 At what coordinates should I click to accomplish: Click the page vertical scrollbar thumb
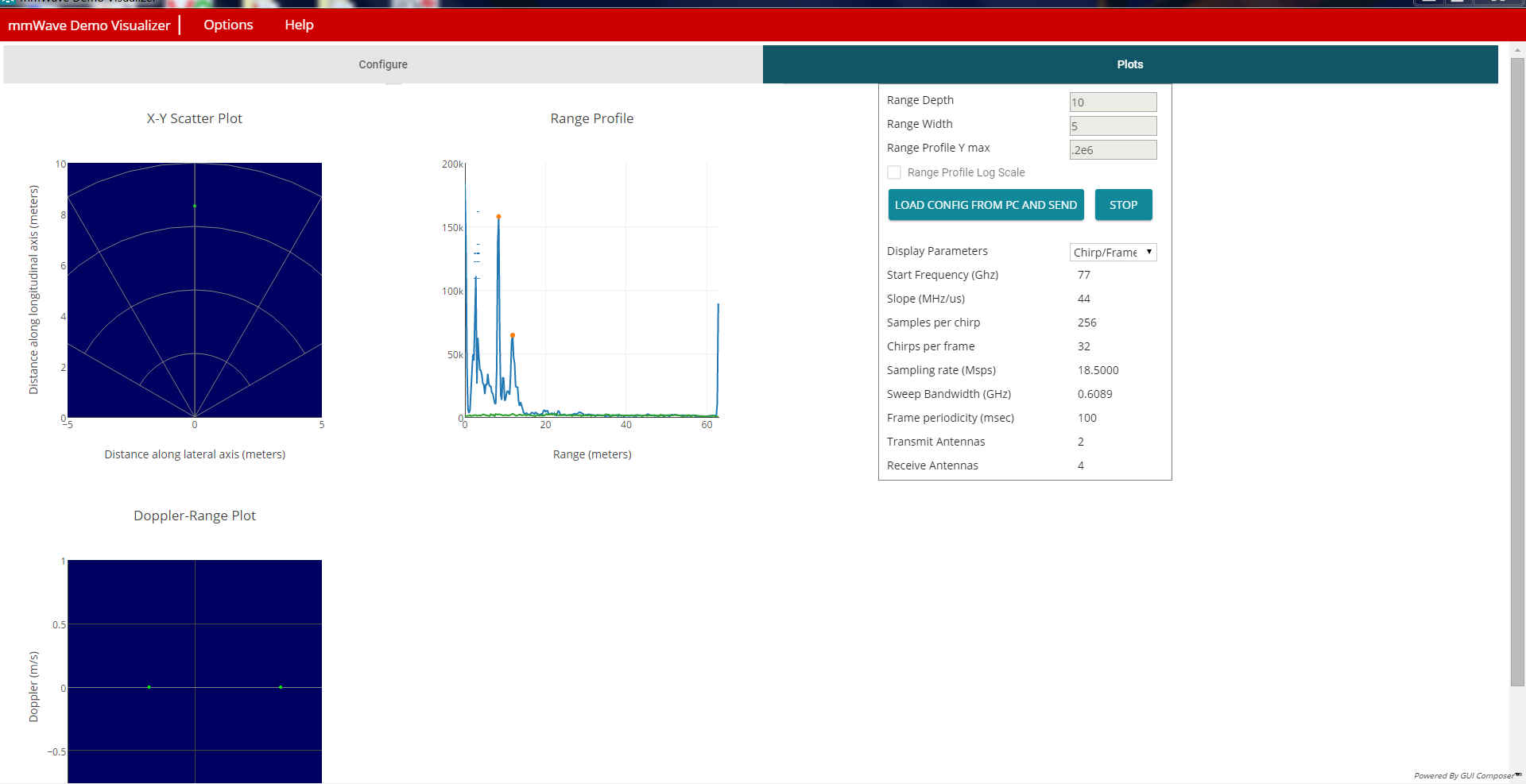pyautogui.click(x=1517, y=372)
